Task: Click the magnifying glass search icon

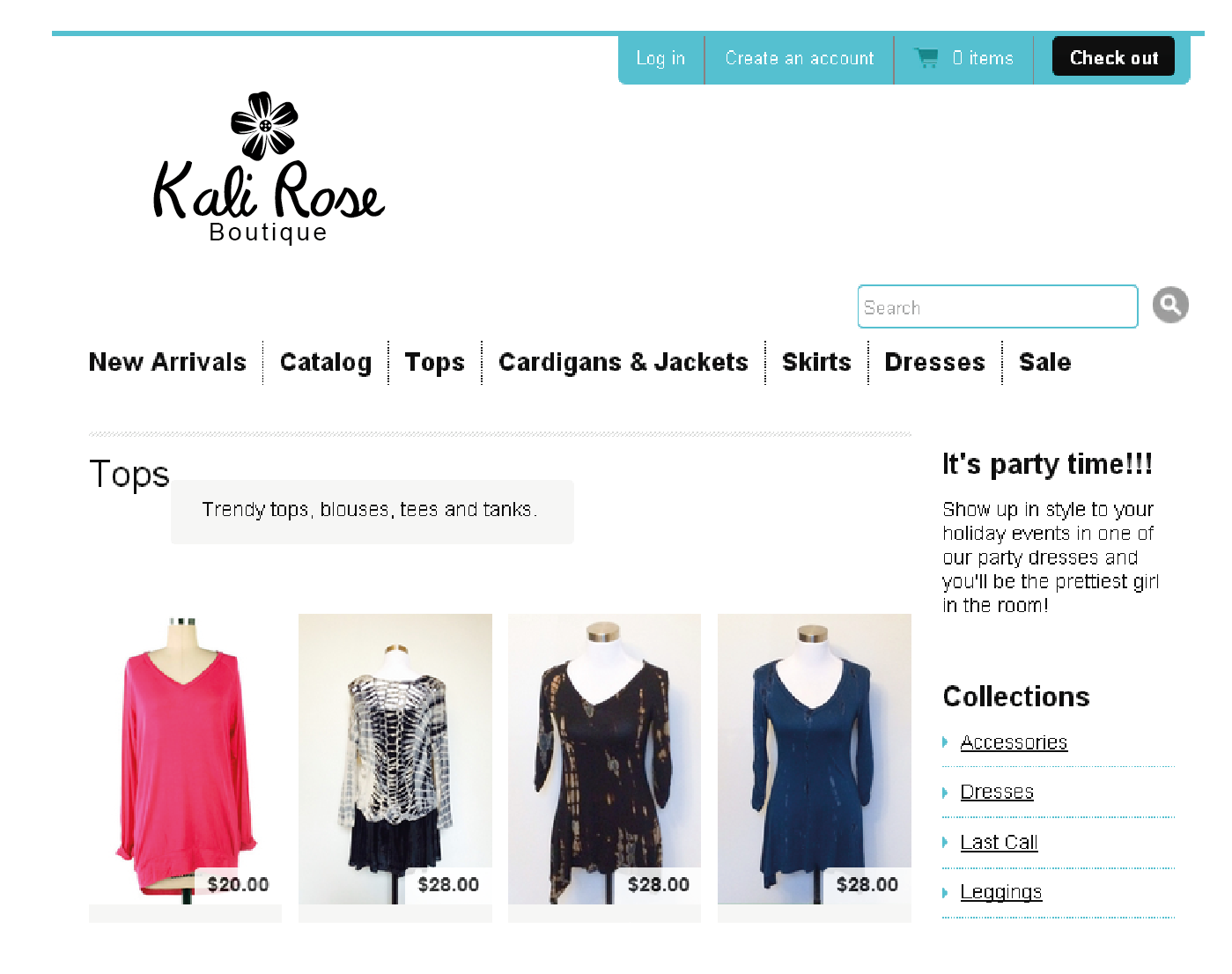Action: coord(1170,306)
